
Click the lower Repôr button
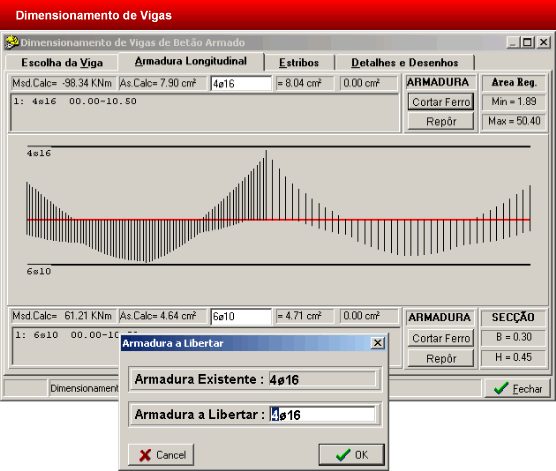[x=441, y=359]
